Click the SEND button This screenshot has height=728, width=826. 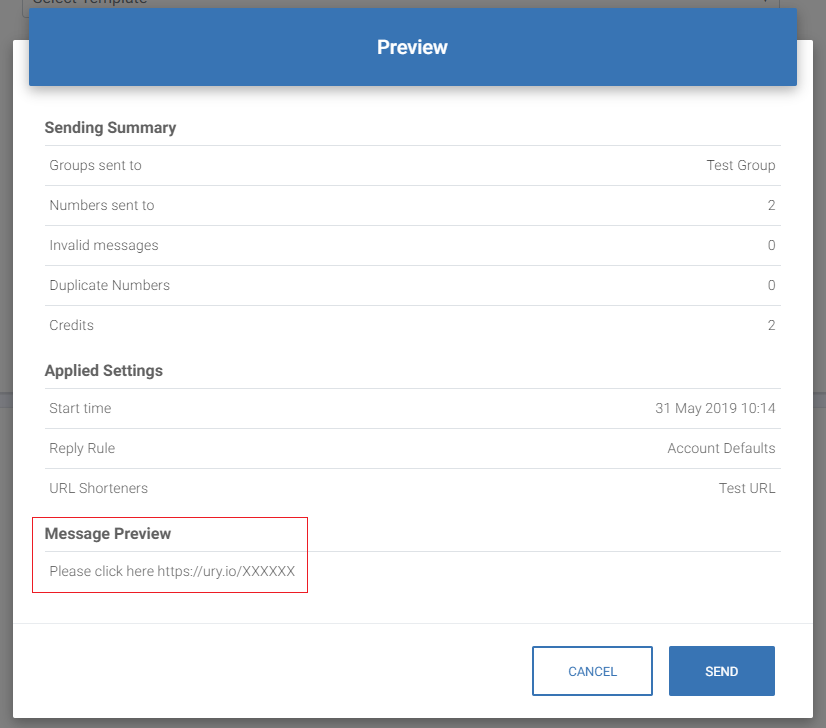click(721, 671)
